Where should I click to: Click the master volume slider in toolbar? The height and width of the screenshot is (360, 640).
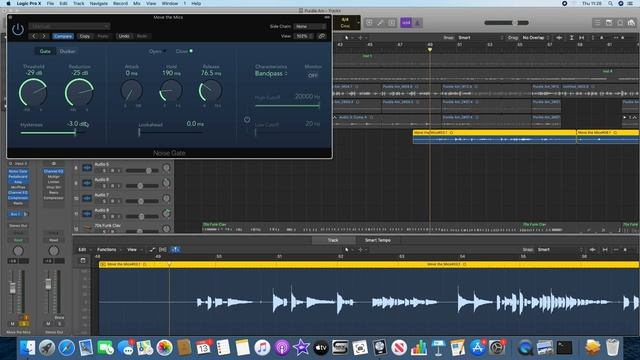(506, 23)
